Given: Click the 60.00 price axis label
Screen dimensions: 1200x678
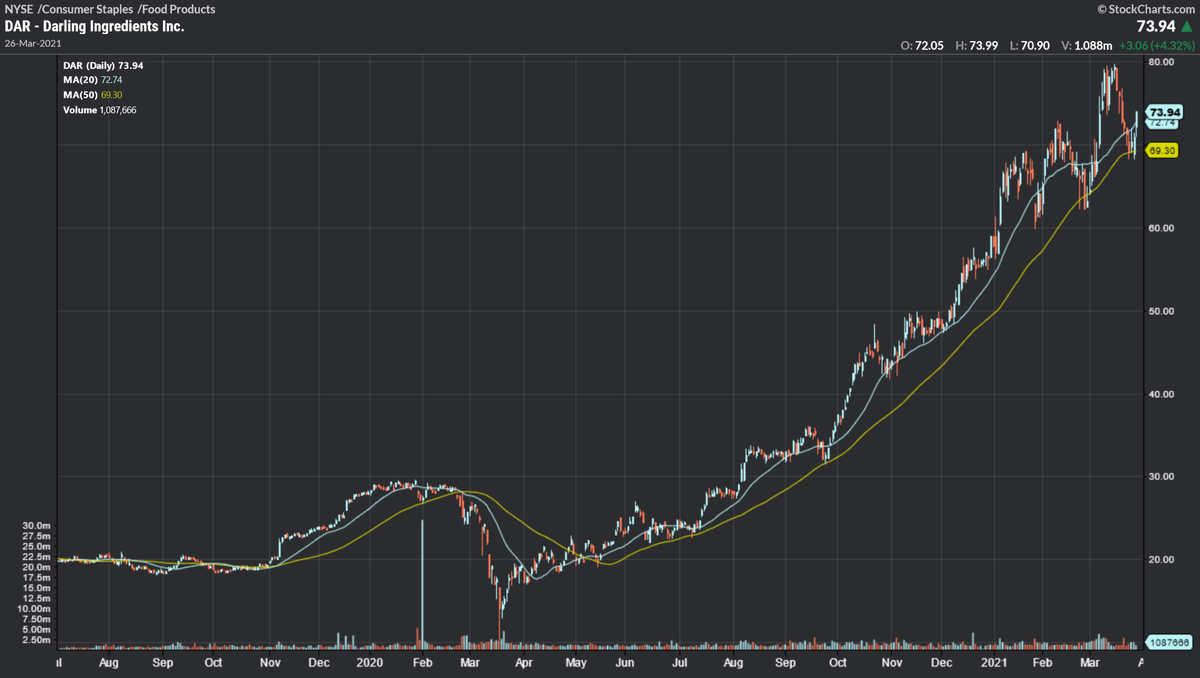Looking at the screenshot, I should [x=1161, y=228].
